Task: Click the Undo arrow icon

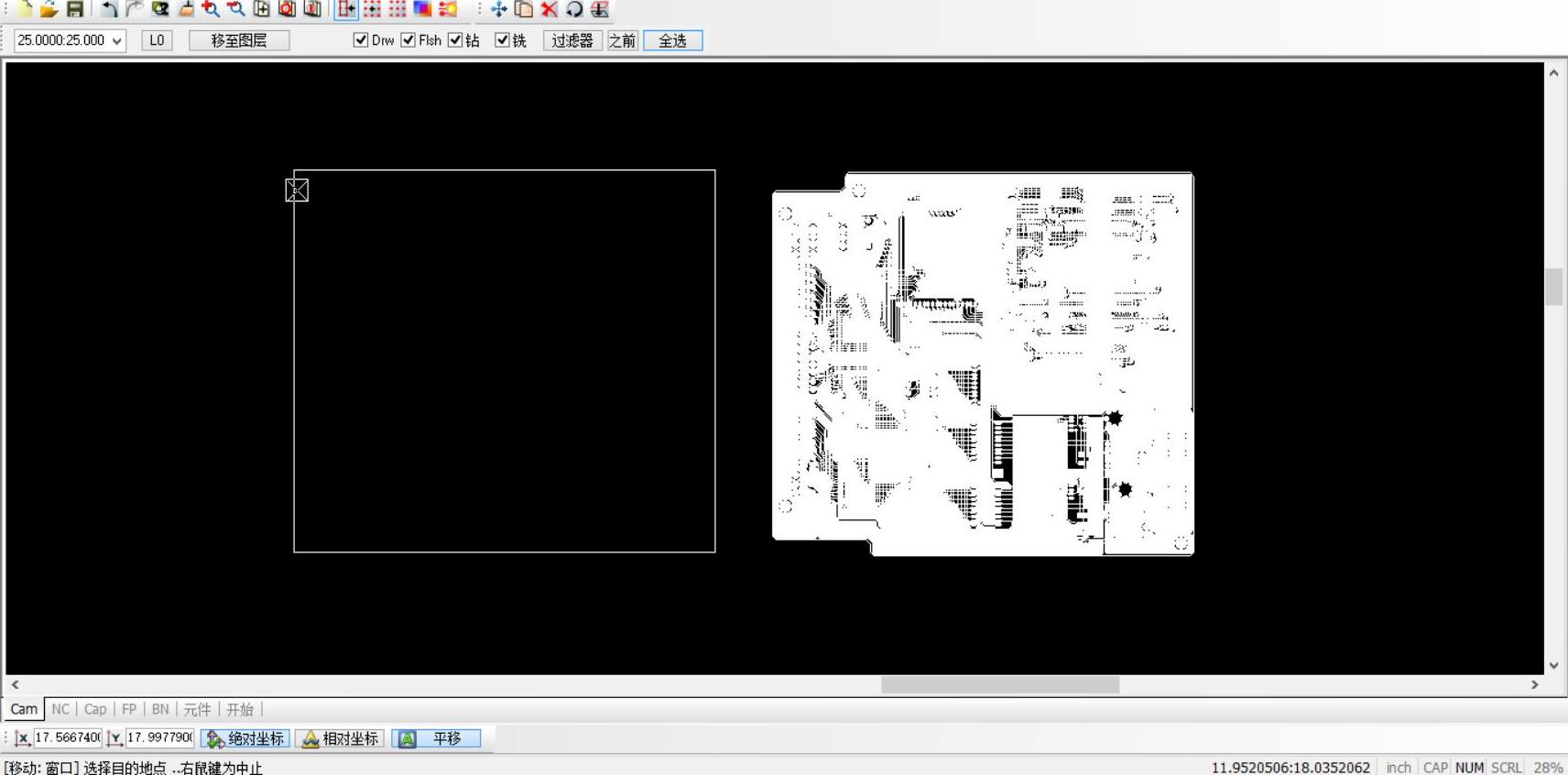Action: [x=109, y=9]
